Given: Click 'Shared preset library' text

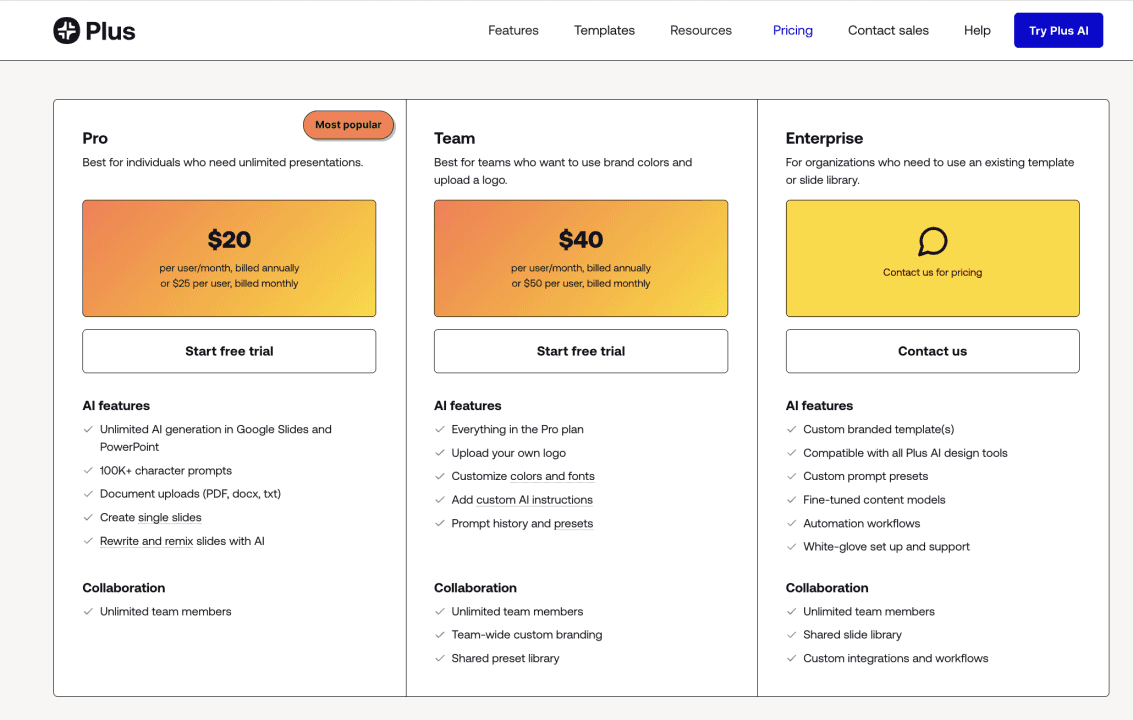Looking at the screenshot, I should coord(505,659).
